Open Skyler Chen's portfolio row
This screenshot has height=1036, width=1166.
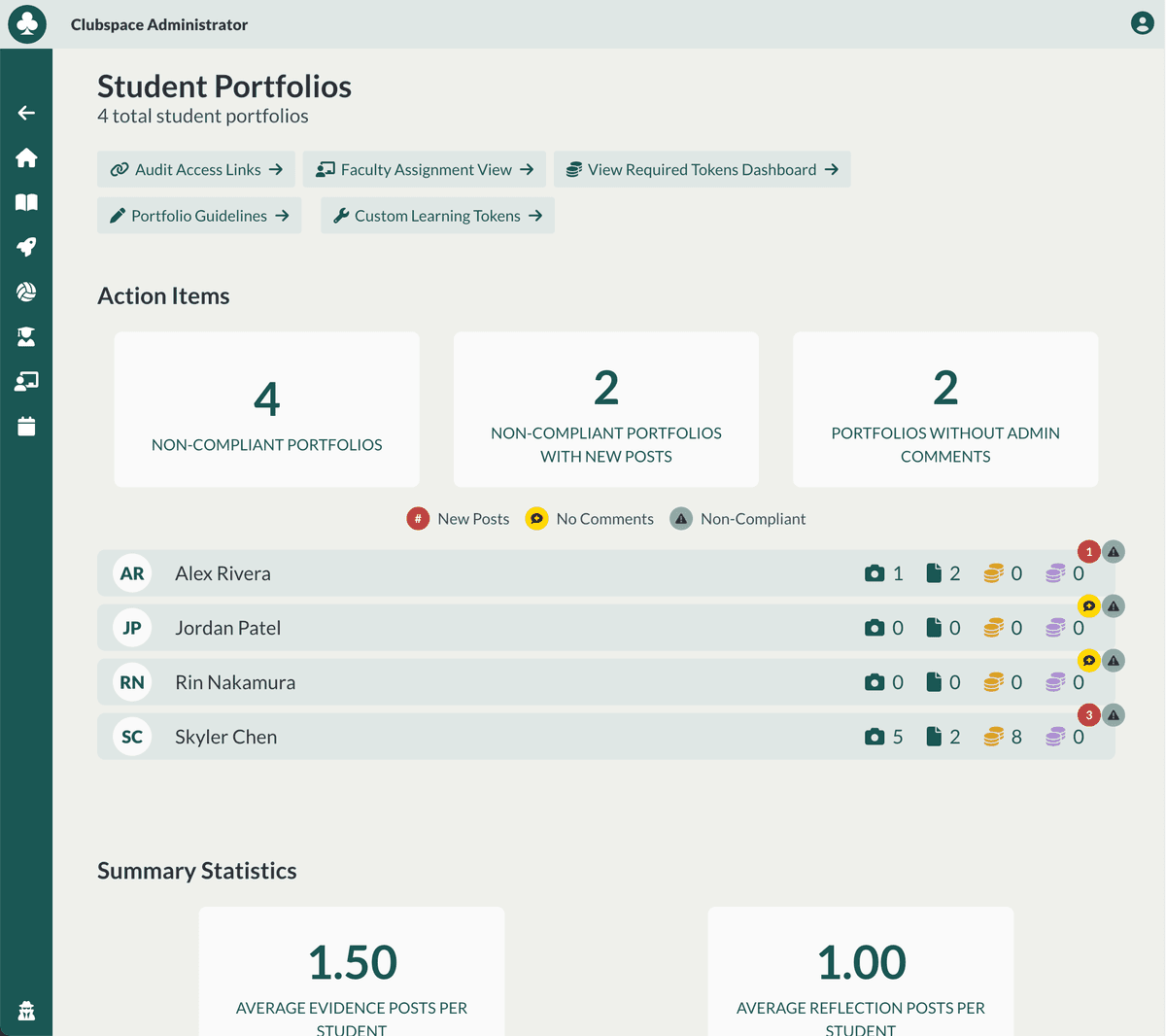(606, 737)
